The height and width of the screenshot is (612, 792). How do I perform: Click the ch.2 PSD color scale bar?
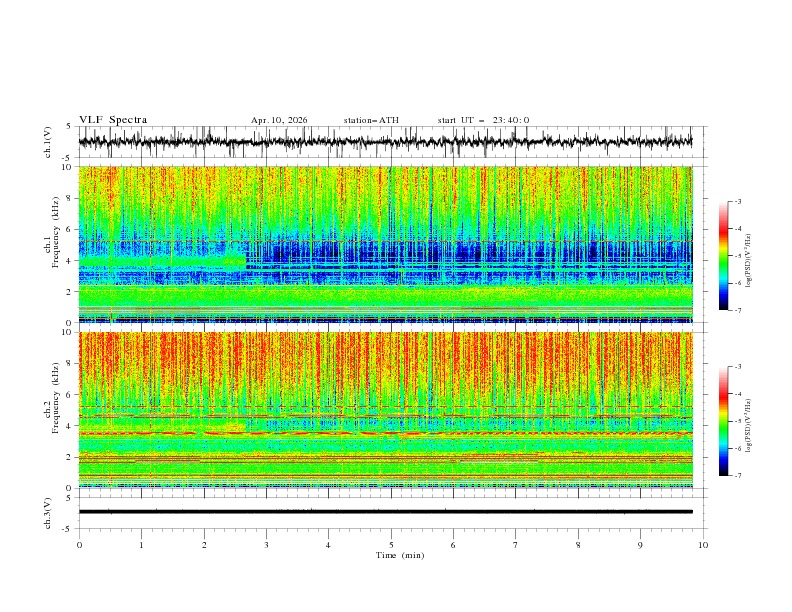(x=724, y=421)
